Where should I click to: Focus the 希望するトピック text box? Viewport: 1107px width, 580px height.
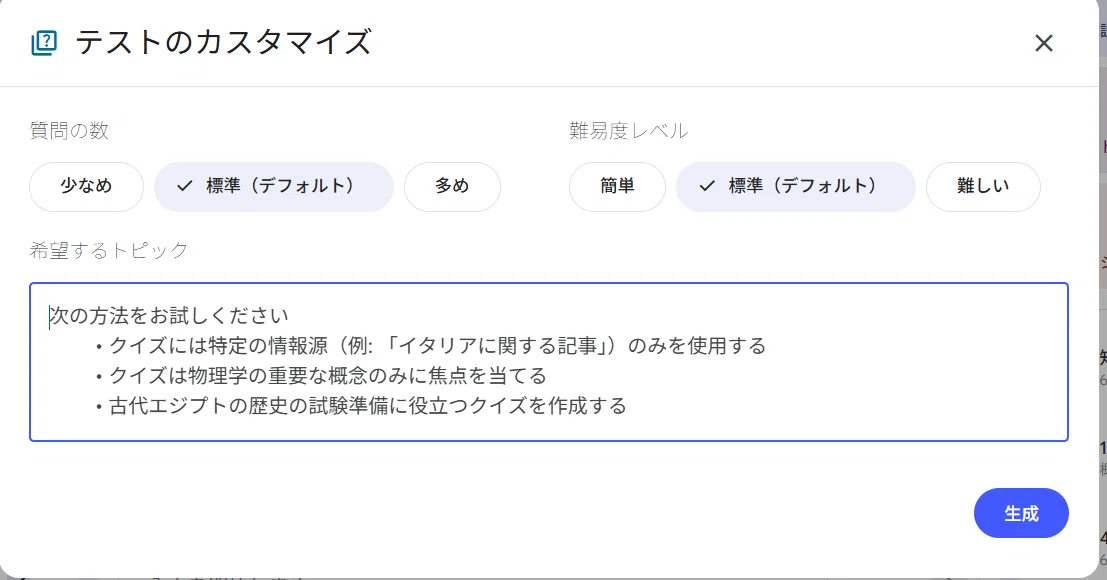549,362
